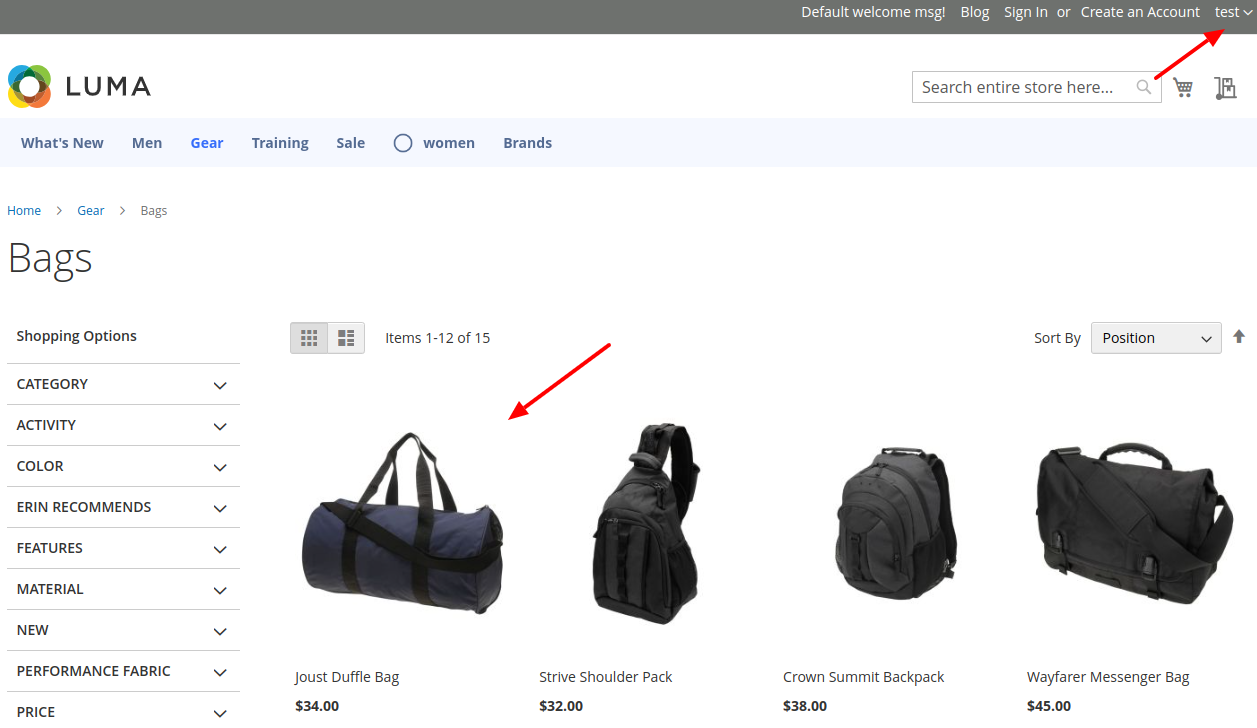Open Crown Summit Backpack product link
The width and height of the screenshot is (1257, 728).
click(864, 677)
